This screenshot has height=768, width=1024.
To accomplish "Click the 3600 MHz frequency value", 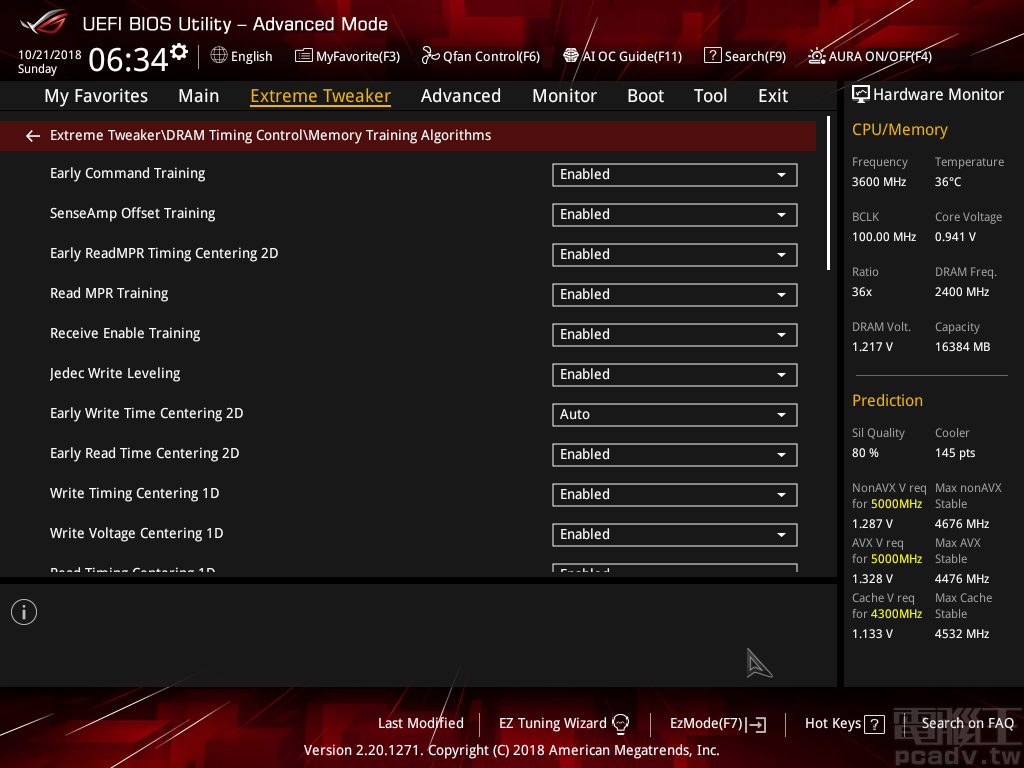I will coord(878,182).
